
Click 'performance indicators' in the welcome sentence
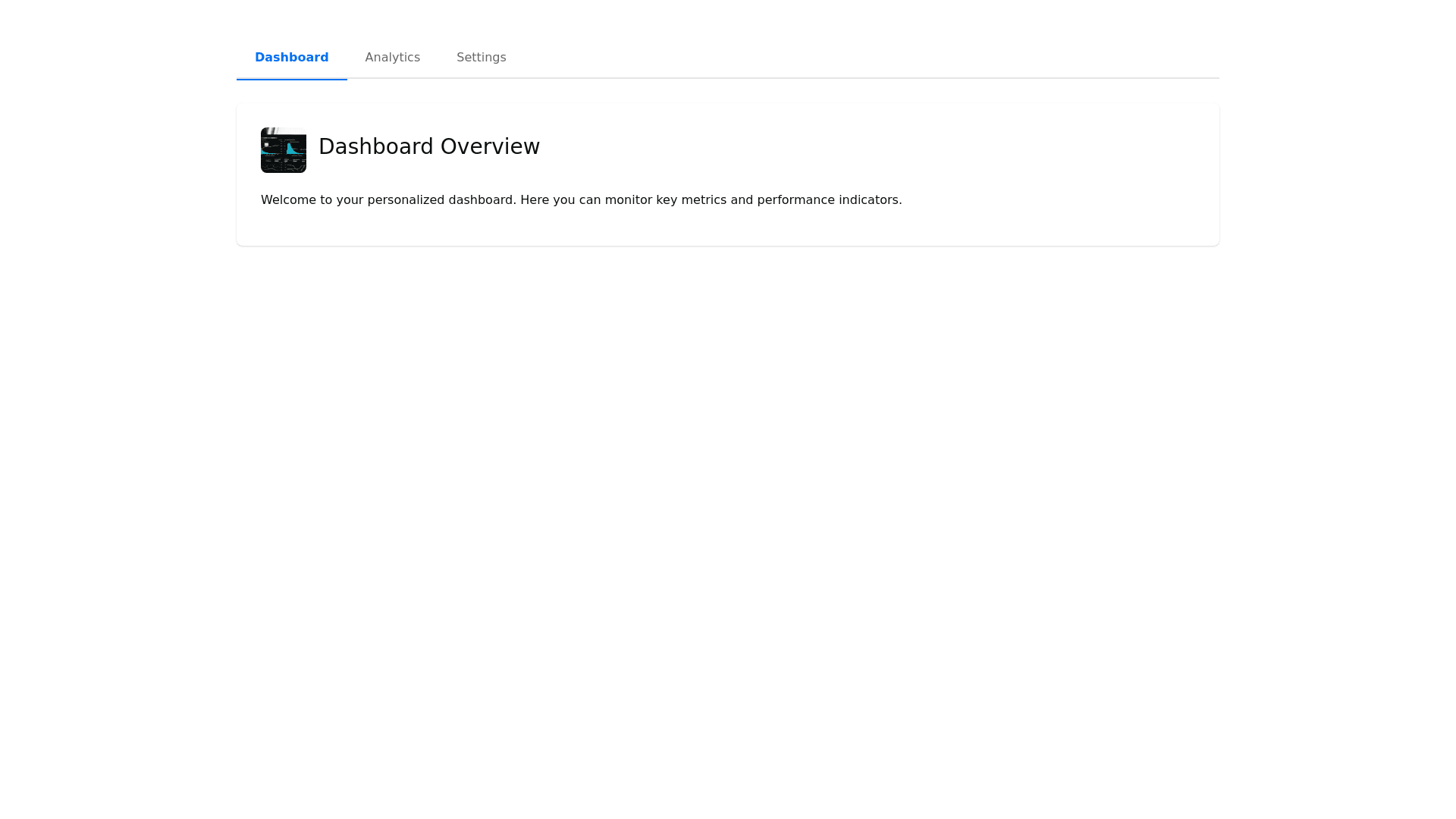coord(828,200)
